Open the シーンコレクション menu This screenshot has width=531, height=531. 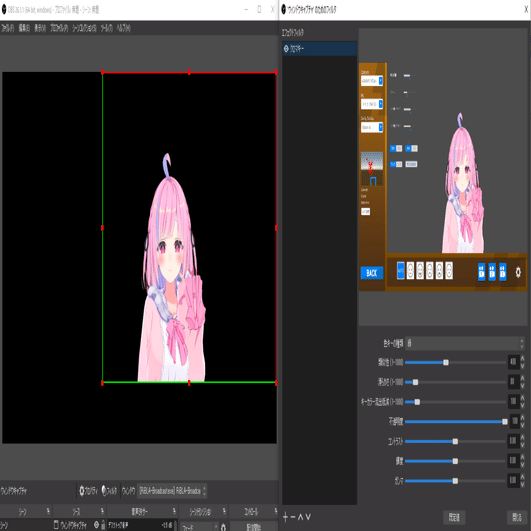tap(84, 28)
